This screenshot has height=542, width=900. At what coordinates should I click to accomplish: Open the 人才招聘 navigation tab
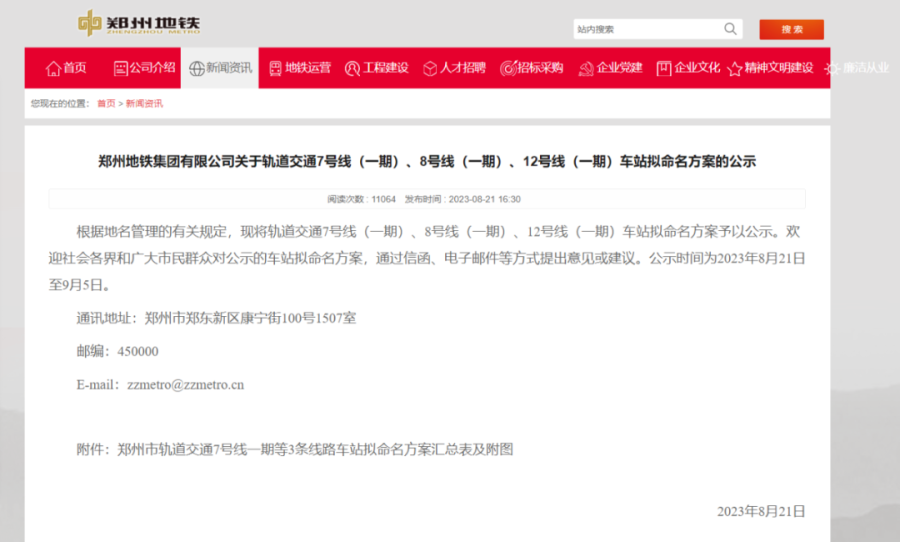click(463, 68)
